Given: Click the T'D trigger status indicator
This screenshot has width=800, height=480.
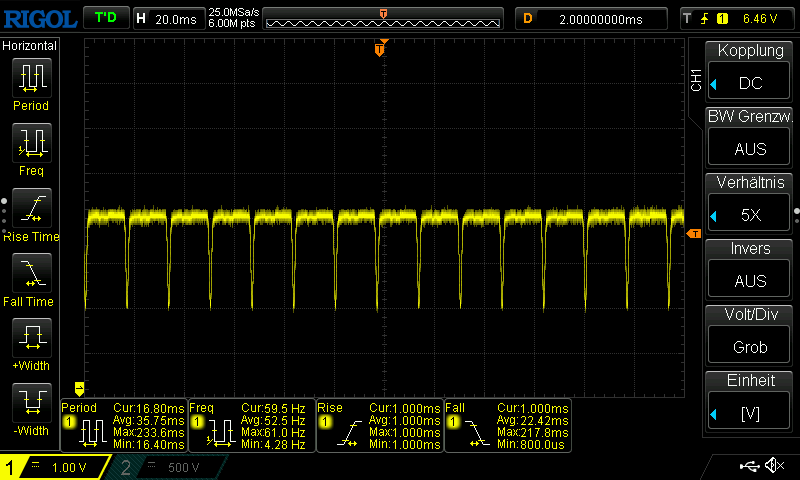Looking at the screenshot, I should (x=106, y=18).
